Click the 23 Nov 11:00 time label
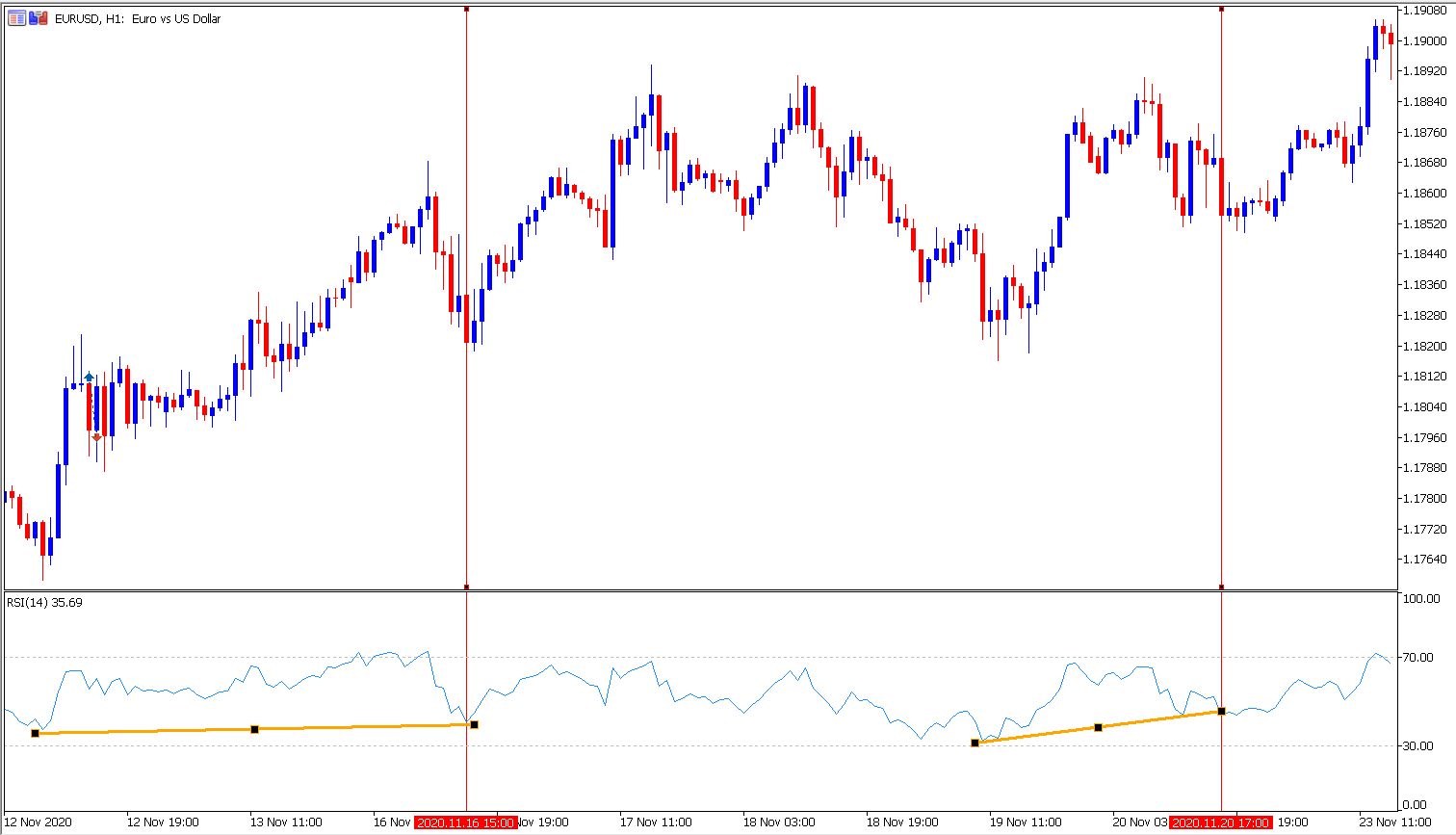Viewport: 1456px width, 835px height. tap(1395, 822)
